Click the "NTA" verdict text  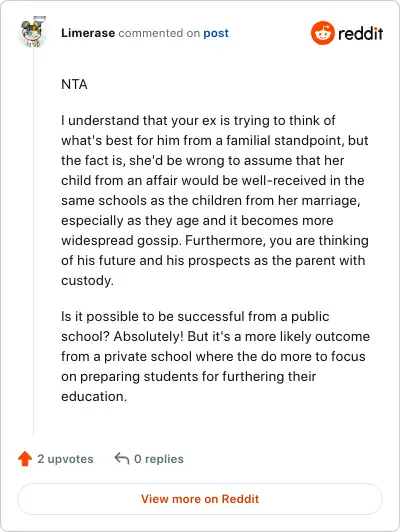(74, 84)
